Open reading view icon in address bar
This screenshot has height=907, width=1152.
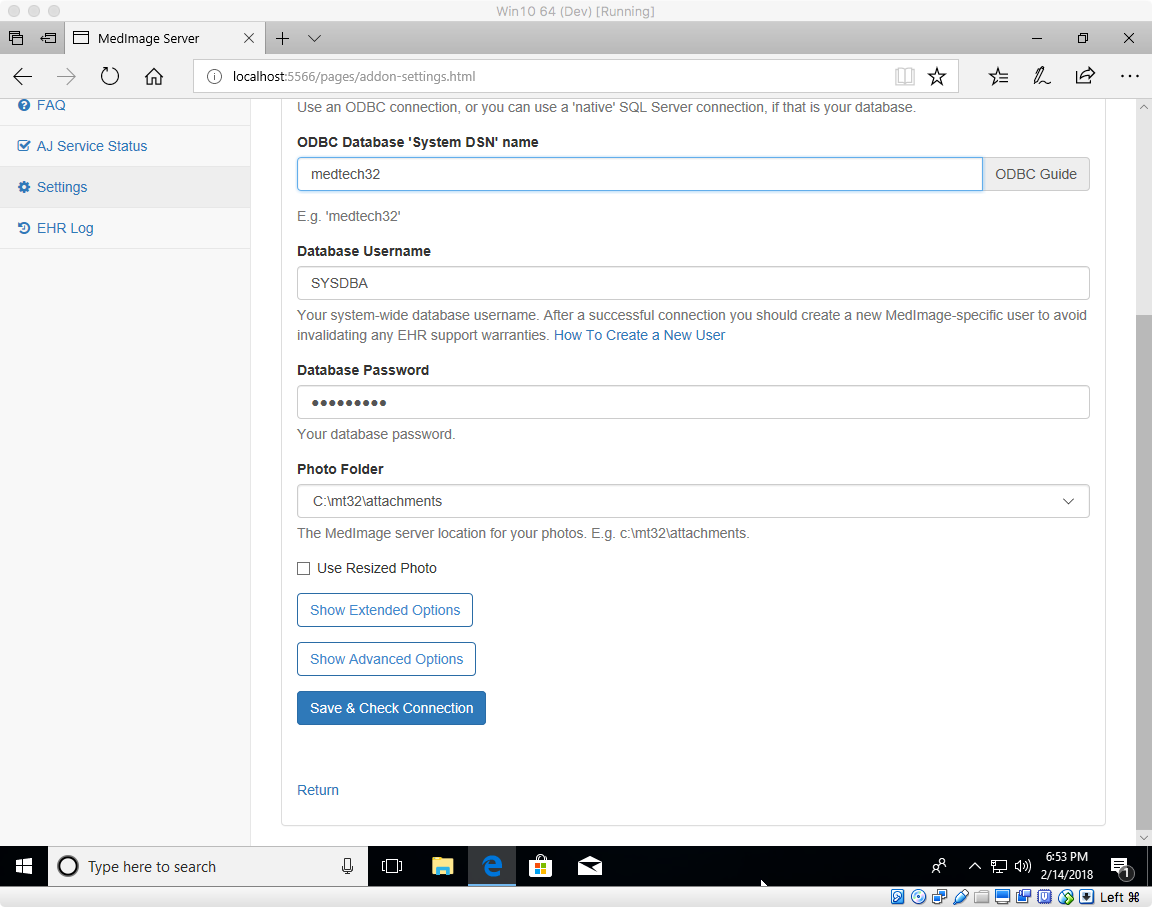click(904, 76)
